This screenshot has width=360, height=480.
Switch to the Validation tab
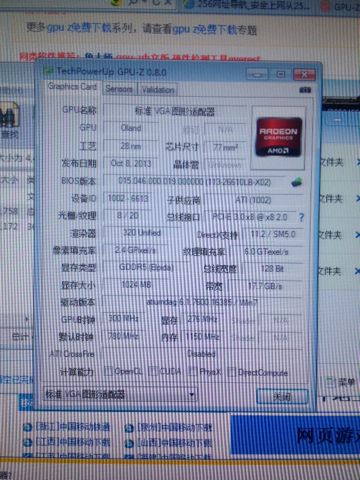pos(158,90)
